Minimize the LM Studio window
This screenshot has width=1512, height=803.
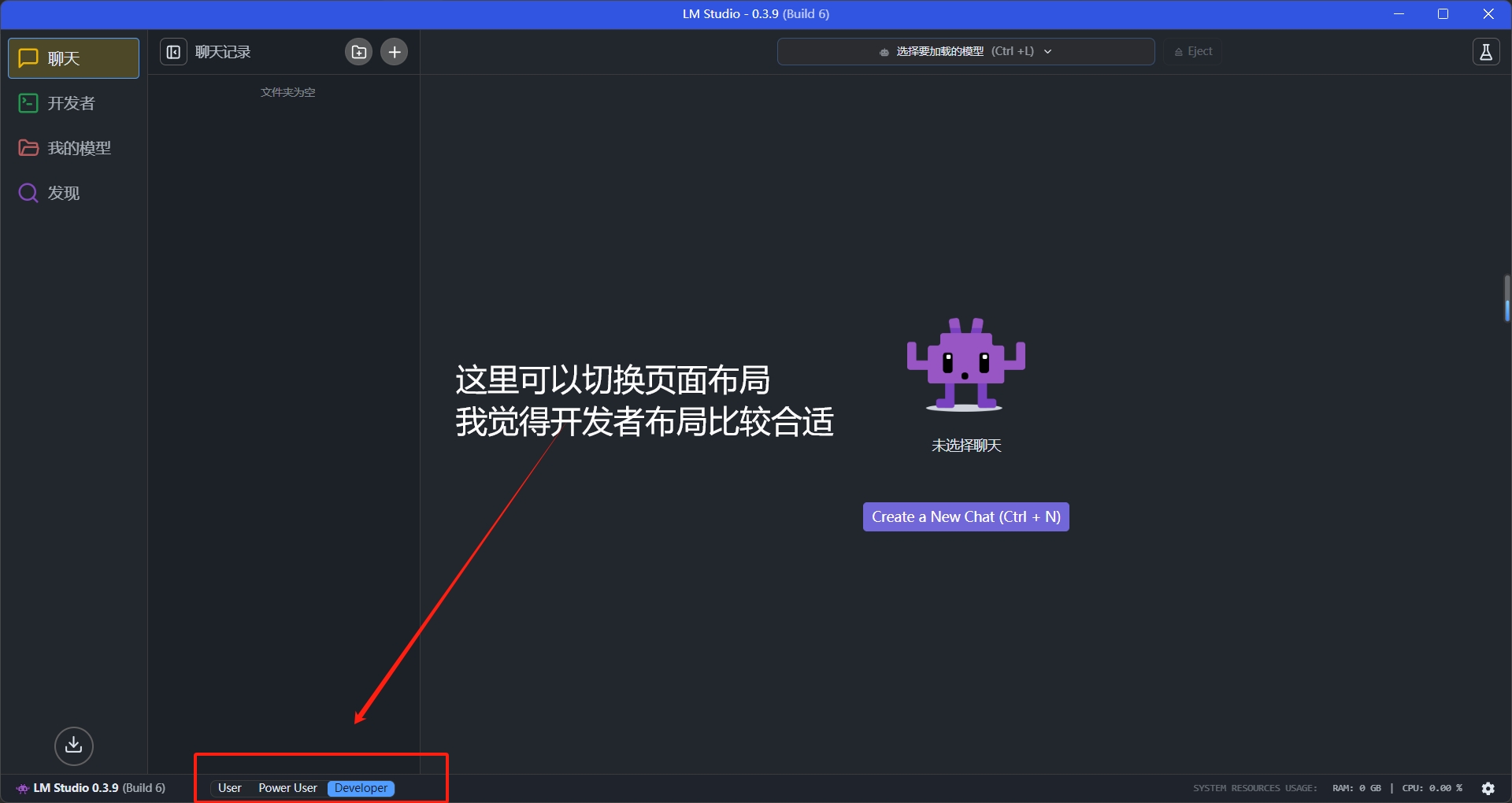(1399, 14)
